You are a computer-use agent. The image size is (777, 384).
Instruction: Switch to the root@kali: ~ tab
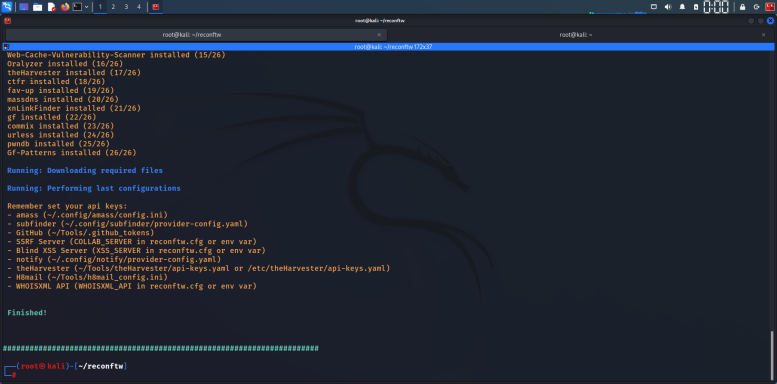[x=576, y=35]
